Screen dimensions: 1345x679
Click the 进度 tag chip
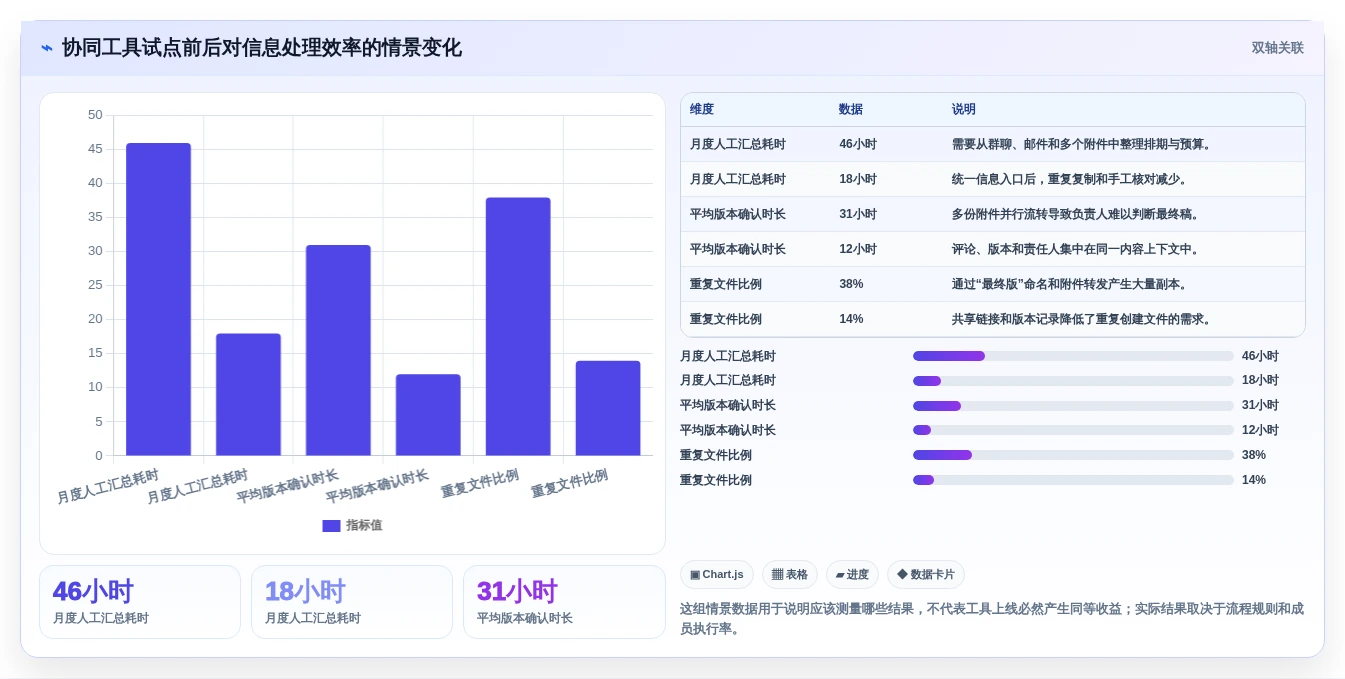coord(852,575)
